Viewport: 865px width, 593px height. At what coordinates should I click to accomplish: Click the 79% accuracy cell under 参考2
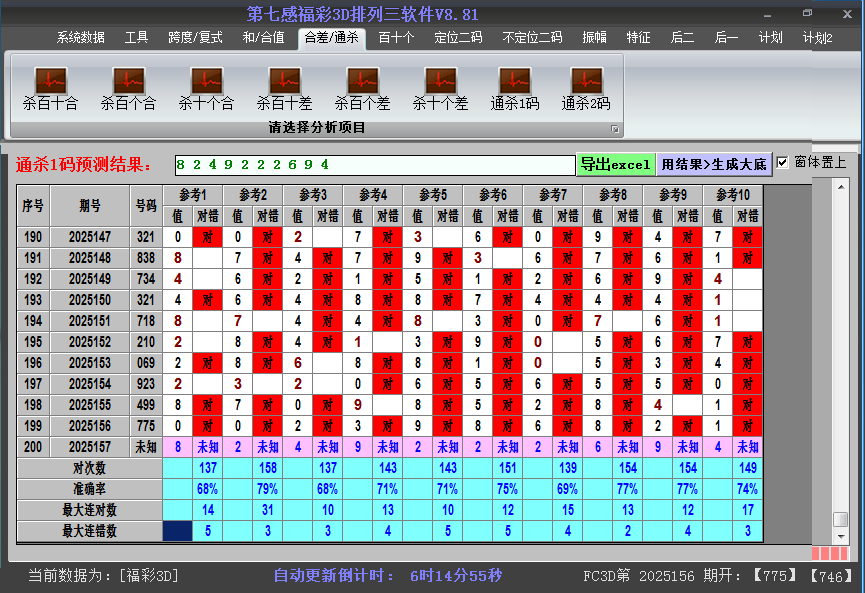point(268,489)
